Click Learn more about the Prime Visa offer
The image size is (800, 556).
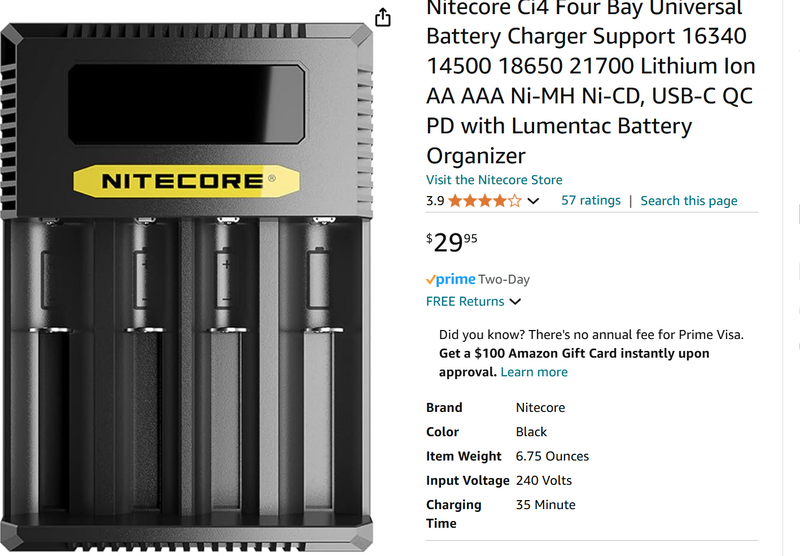click(534, 372)
